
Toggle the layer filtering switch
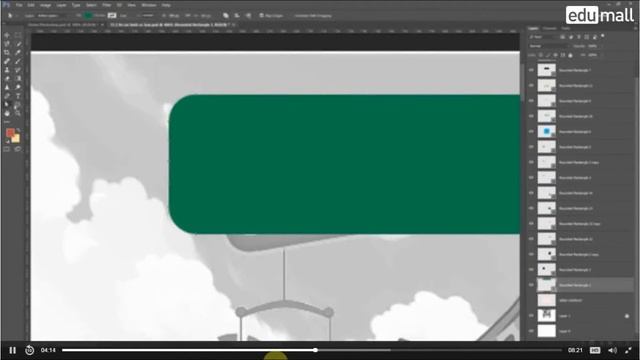tap(602, 36)
